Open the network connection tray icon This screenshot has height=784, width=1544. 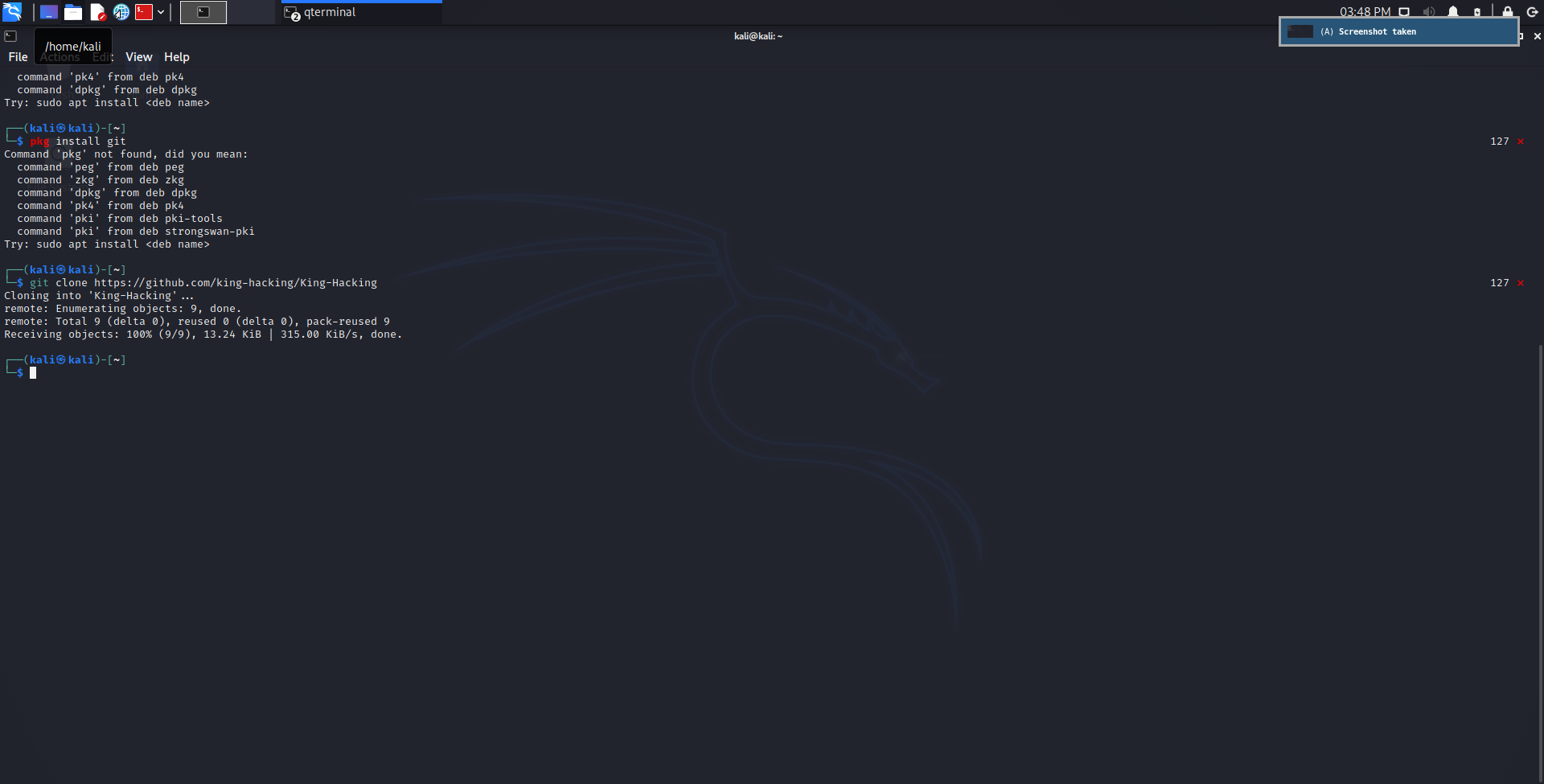click(1404, 12)
